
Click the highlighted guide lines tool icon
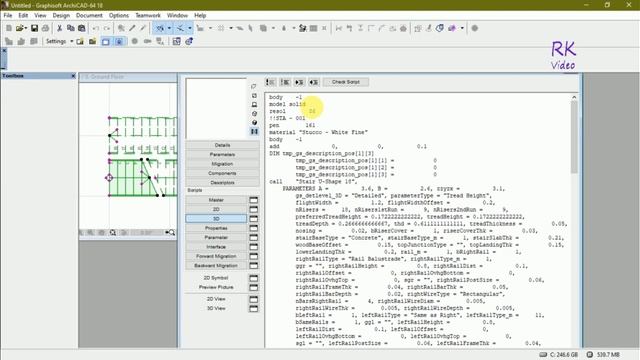(160, 28)
